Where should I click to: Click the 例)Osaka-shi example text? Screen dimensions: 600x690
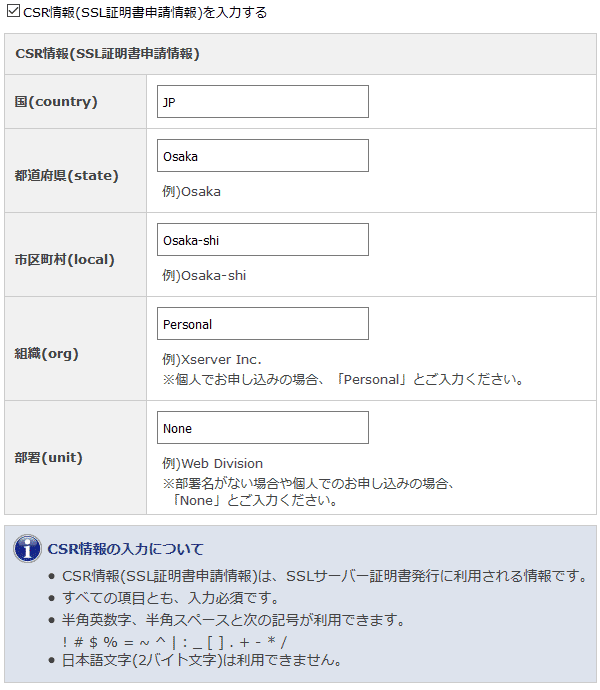(204, 276)
